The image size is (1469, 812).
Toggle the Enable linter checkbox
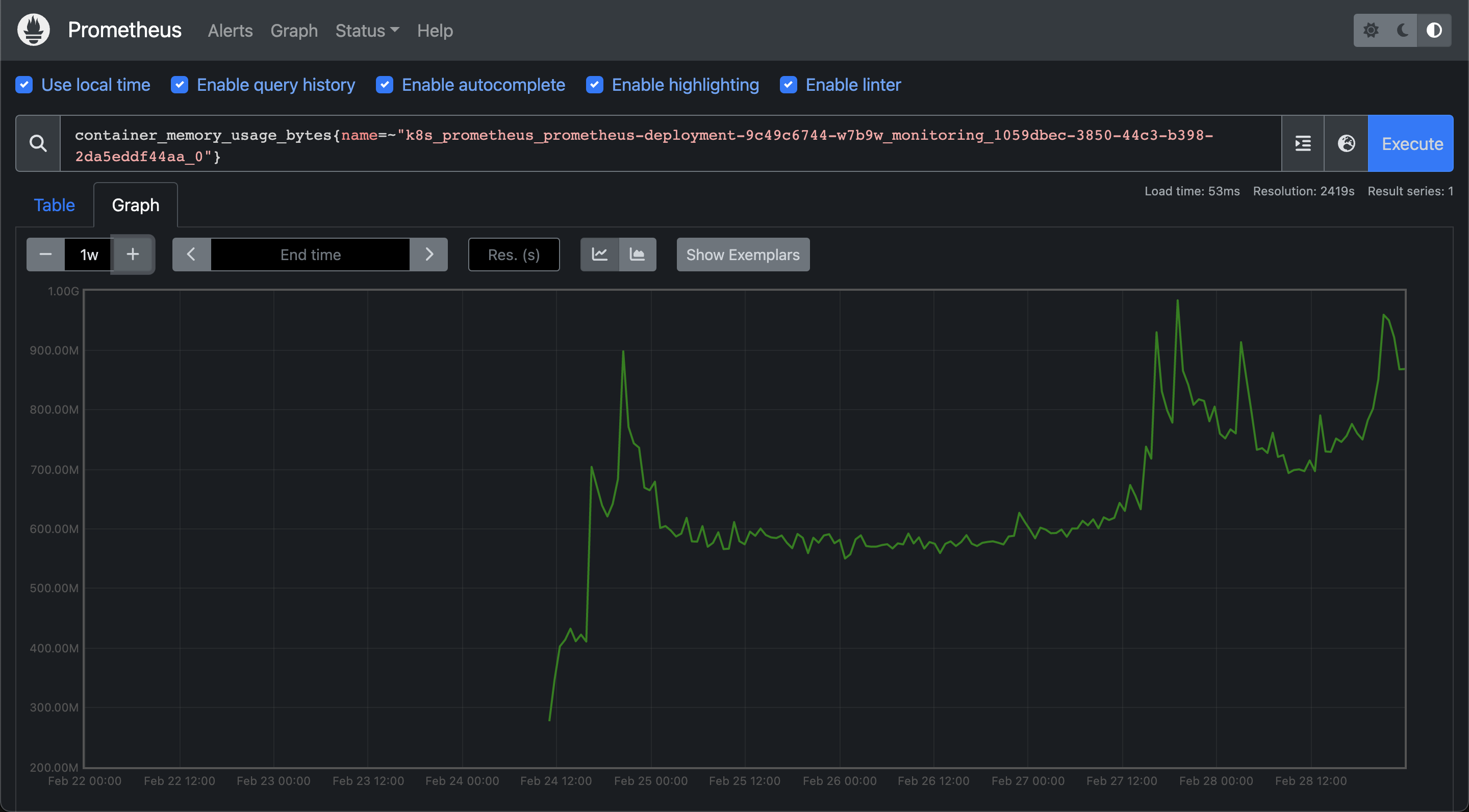tap(788, 84)
